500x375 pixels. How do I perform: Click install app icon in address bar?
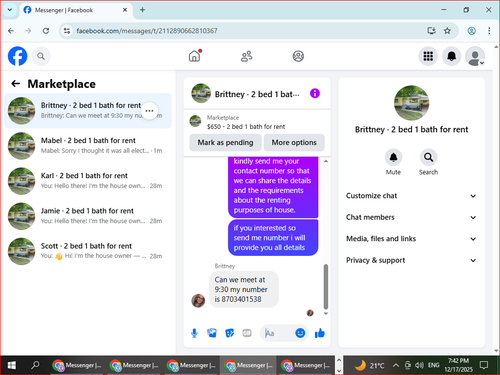[x=431, y=31]
